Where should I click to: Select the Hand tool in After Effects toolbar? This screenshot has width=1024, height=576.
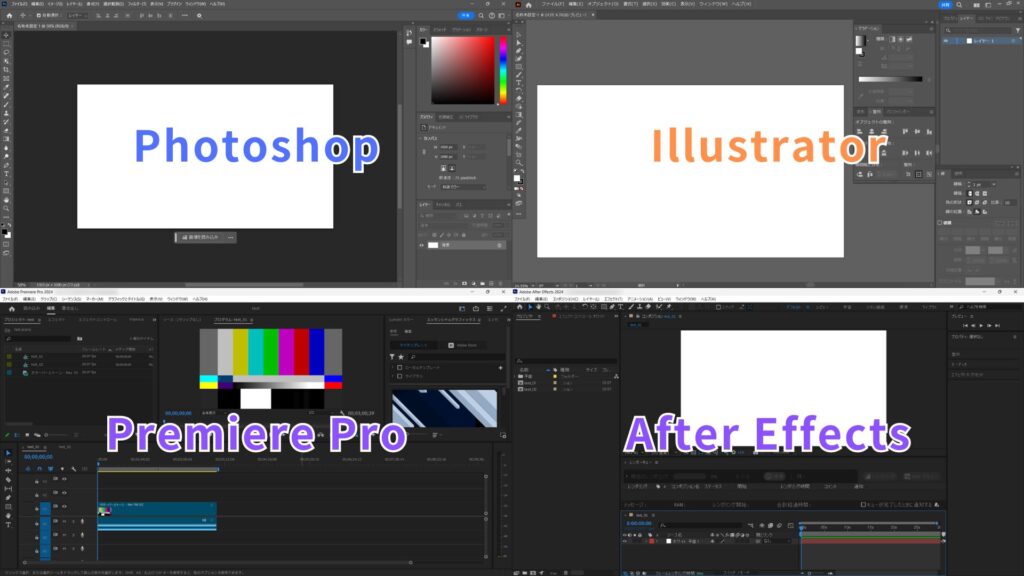tap(539, 307)
